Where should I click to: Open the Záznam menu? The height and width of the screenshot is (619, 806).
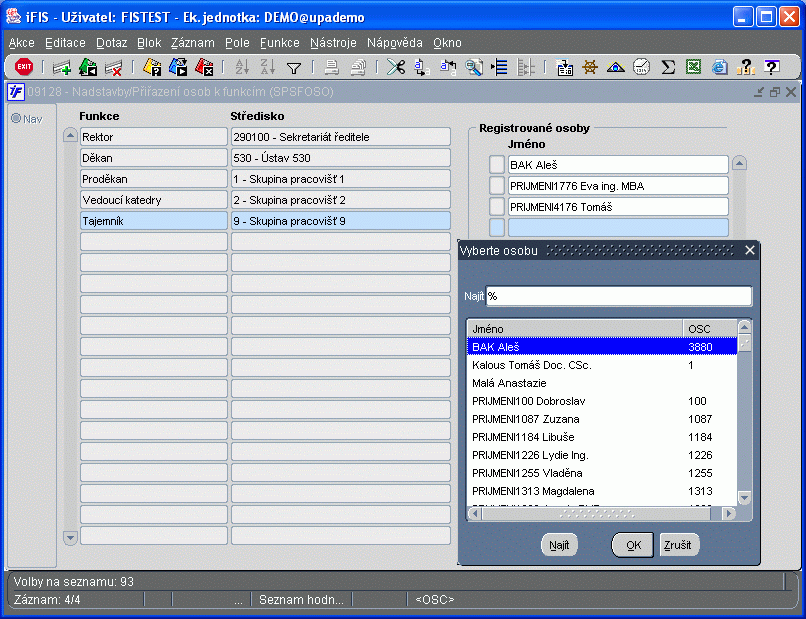pyautogui.click(x=193, y=43)
